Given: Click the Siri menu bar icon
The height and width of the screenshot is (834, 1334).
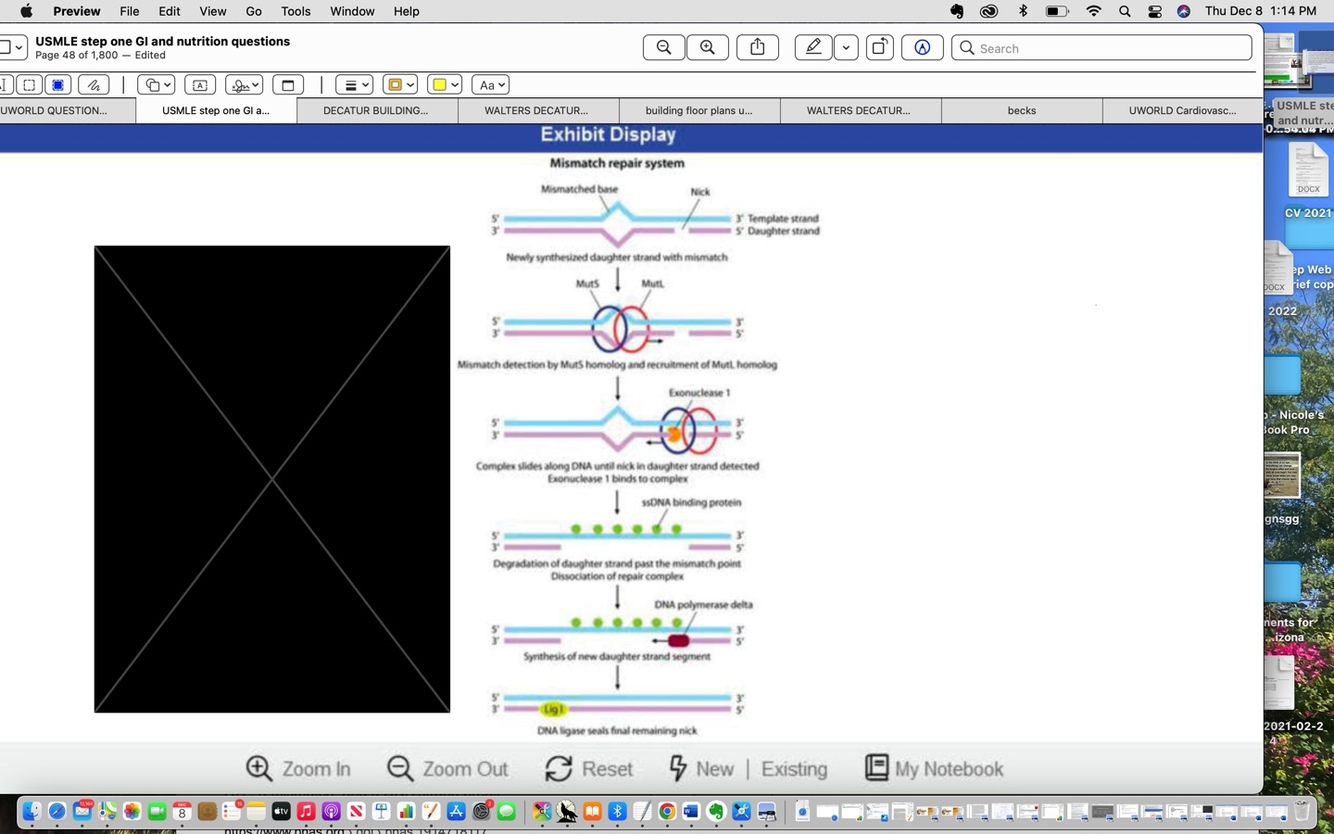Looking at the screenshot, I should [x=1183, y=11].
